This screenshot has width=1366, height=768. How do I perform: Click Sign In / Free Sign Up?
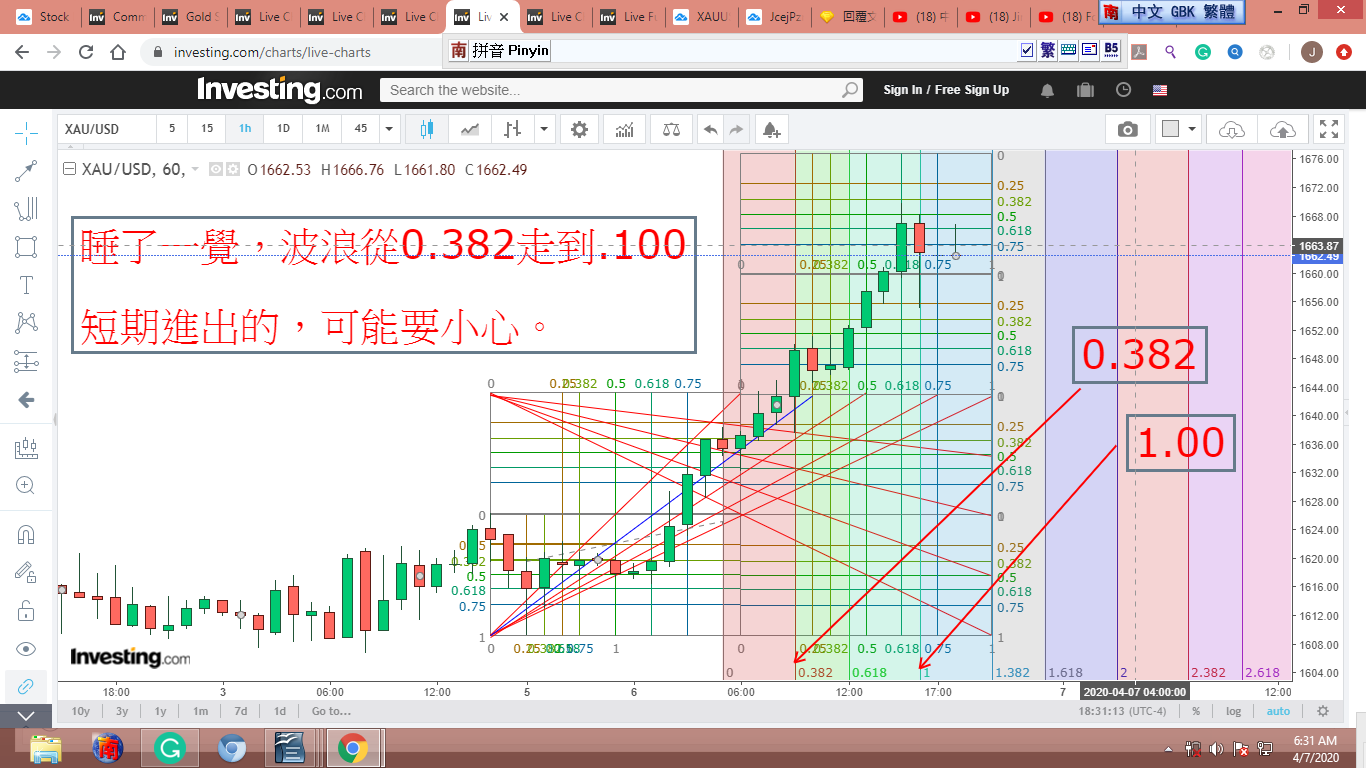(x=945, y=90)
